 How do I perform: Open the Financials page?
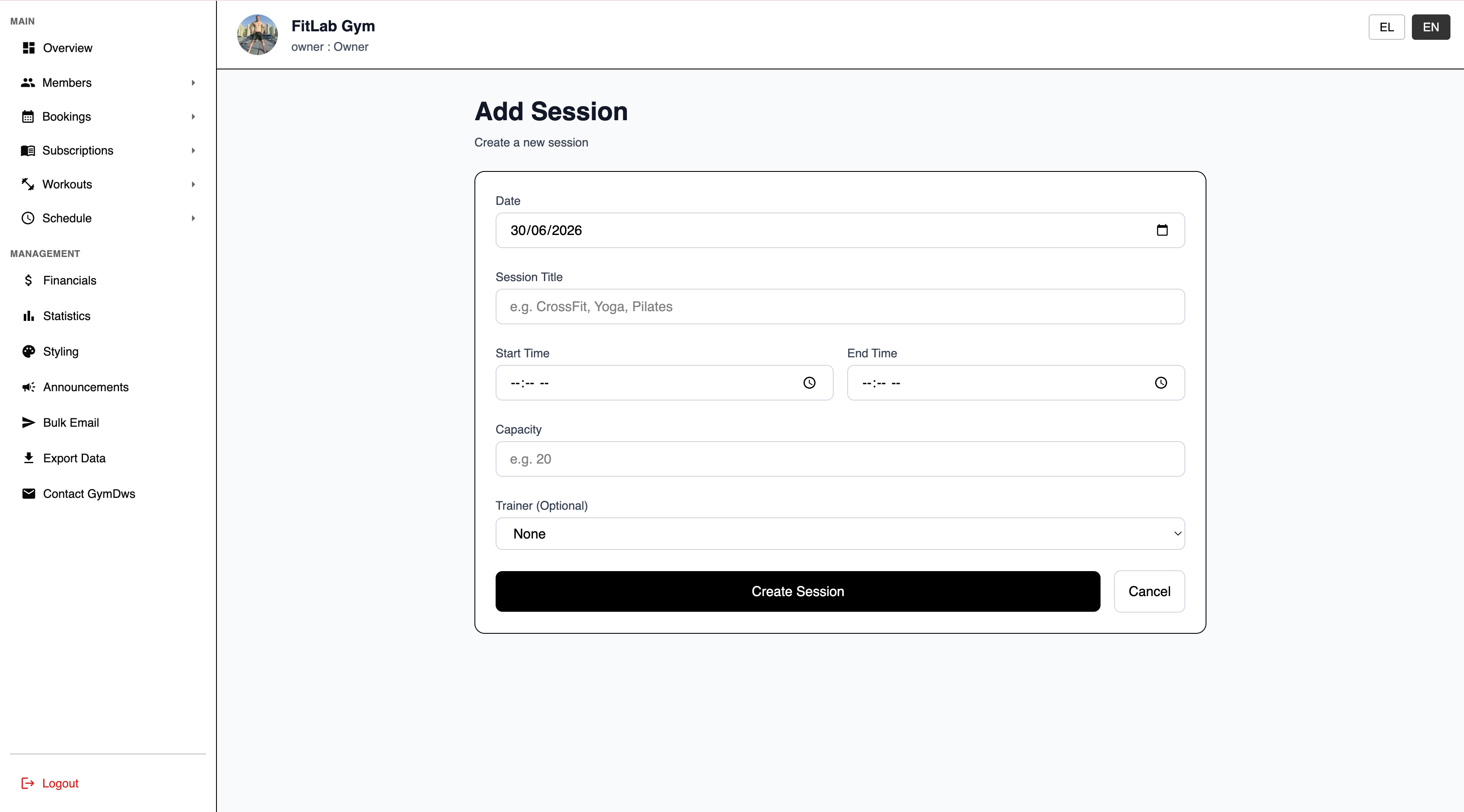click(x=69, y=281)
